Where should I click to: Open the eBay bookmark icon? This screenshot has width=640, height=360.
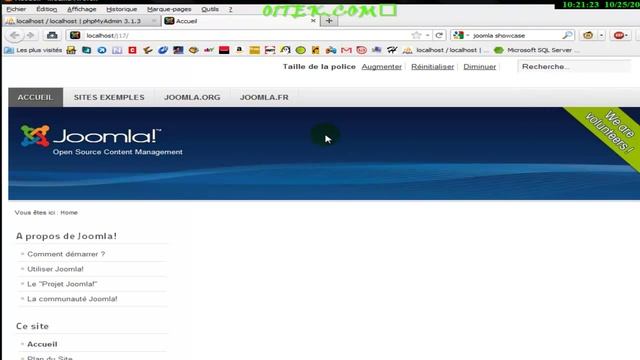[x=209, y=50]
